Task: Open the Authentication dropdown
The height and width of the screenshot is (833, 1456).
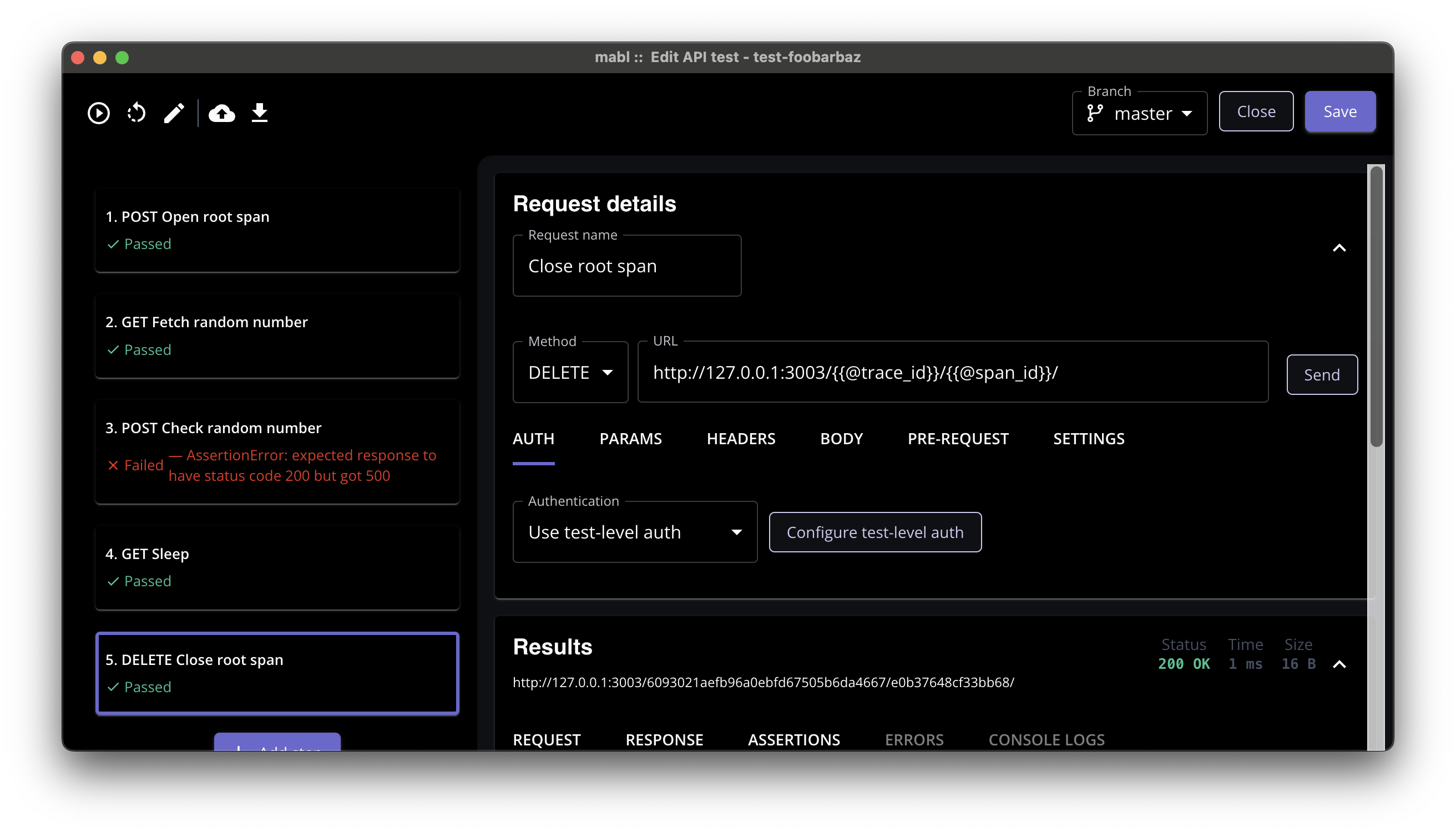Action: tap(635, 532)
